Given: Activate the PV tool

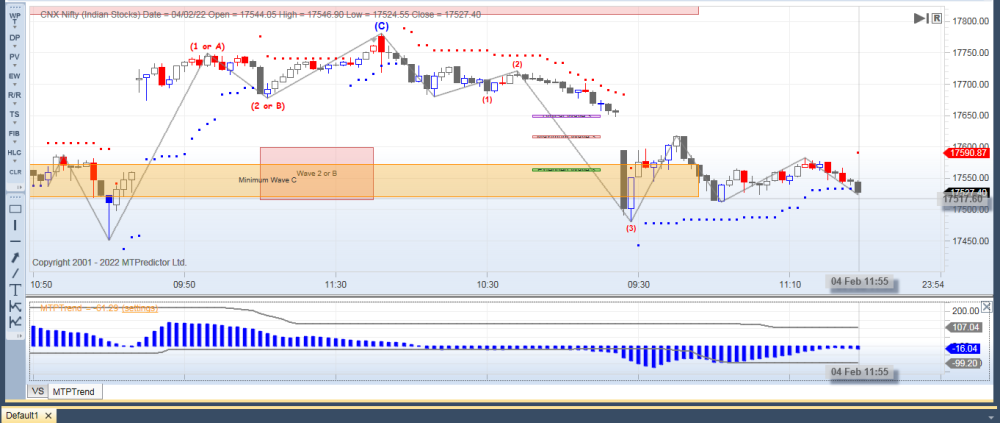Looking at the screenshot, I should (x=14, y=56).
